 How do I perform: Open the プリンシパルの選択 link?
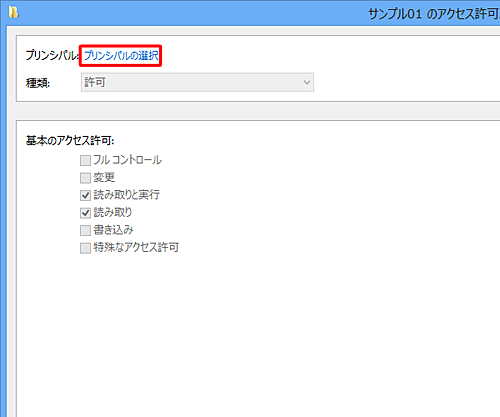pyautogui.click(x=121, y=56)
